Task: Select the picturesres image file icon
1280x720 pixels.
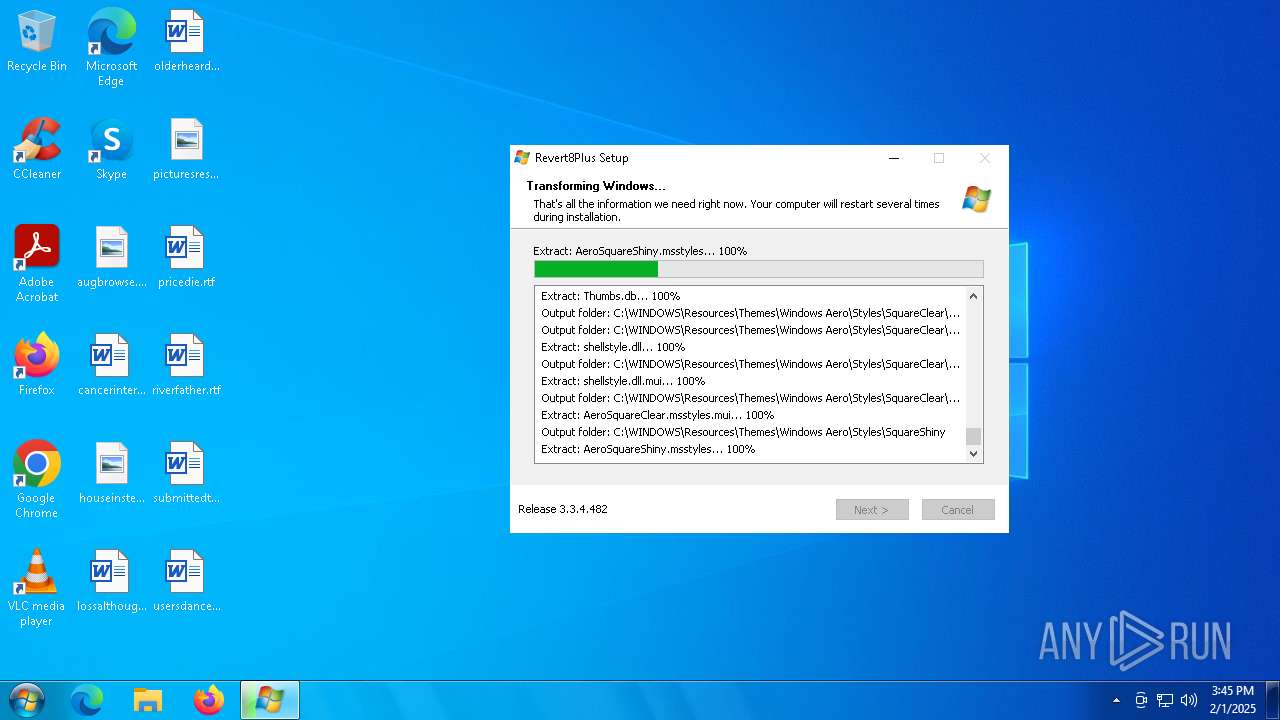Action: (186, 150)
